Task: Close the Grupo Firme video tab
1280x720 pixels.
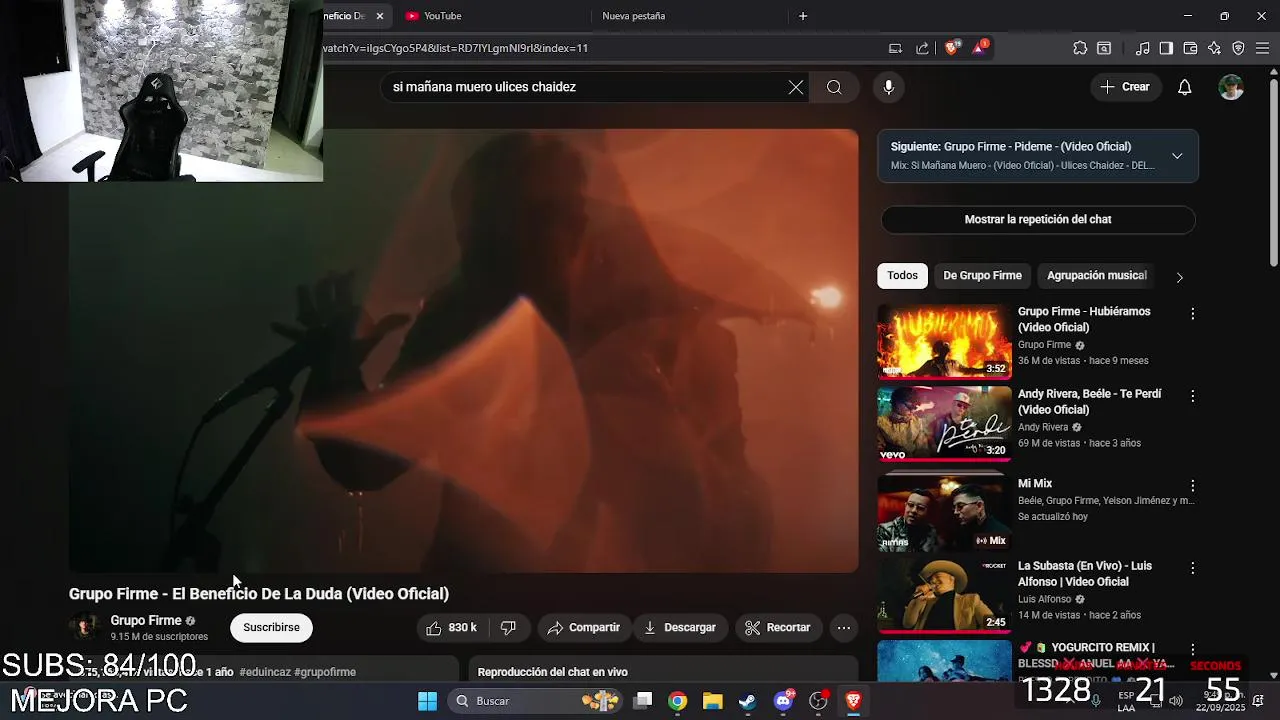Action: click(x=380, y=16)
